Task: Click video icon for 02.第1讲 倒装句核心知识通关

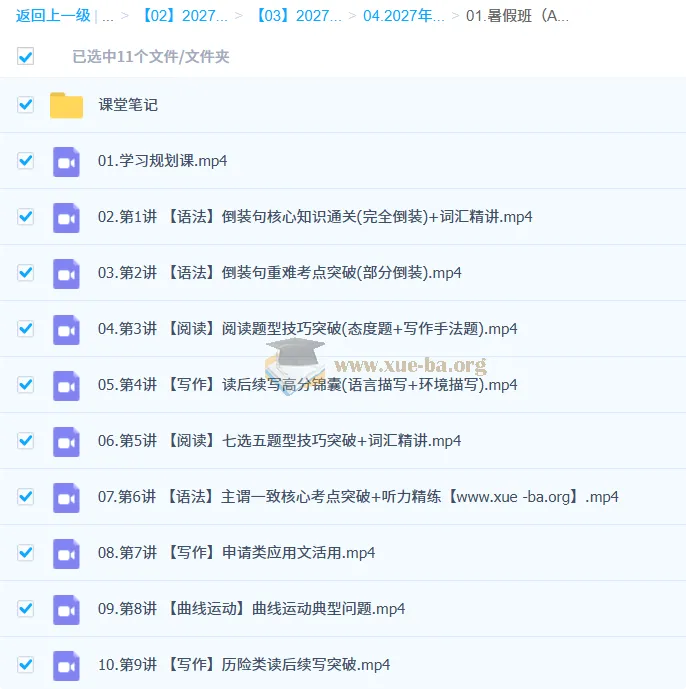Action: point(66,218)
